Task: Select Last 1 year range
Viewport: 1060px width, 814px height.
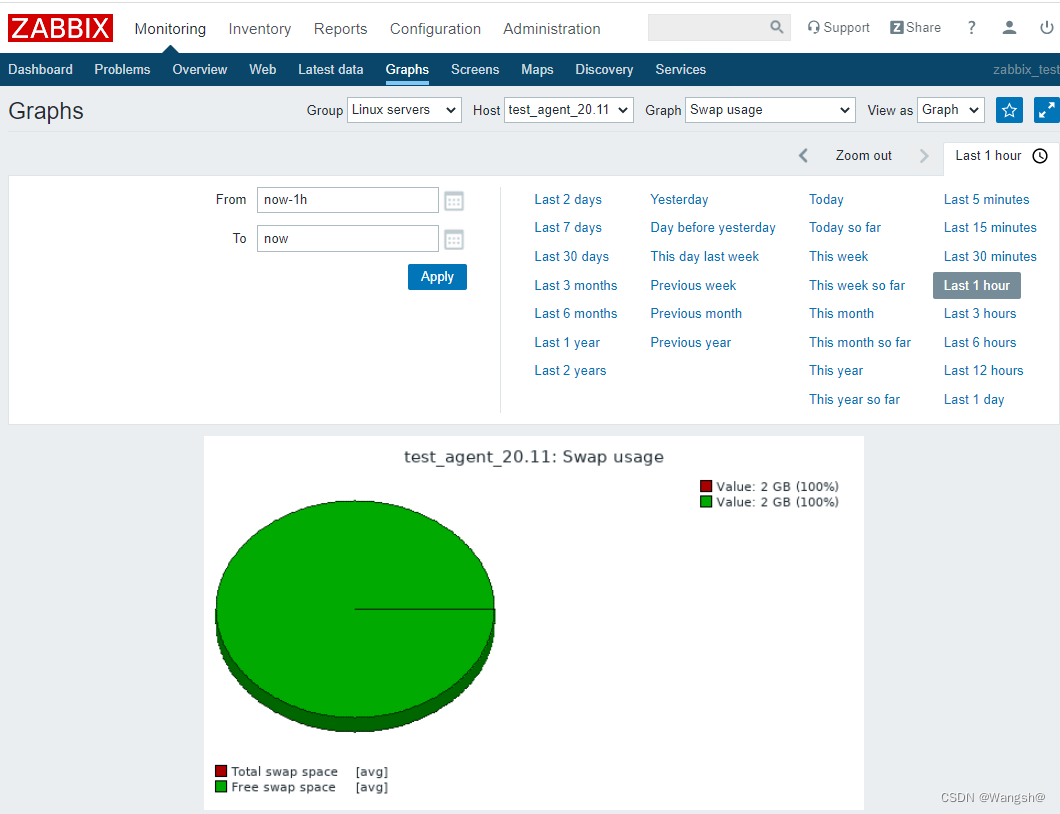Action: 567,343
